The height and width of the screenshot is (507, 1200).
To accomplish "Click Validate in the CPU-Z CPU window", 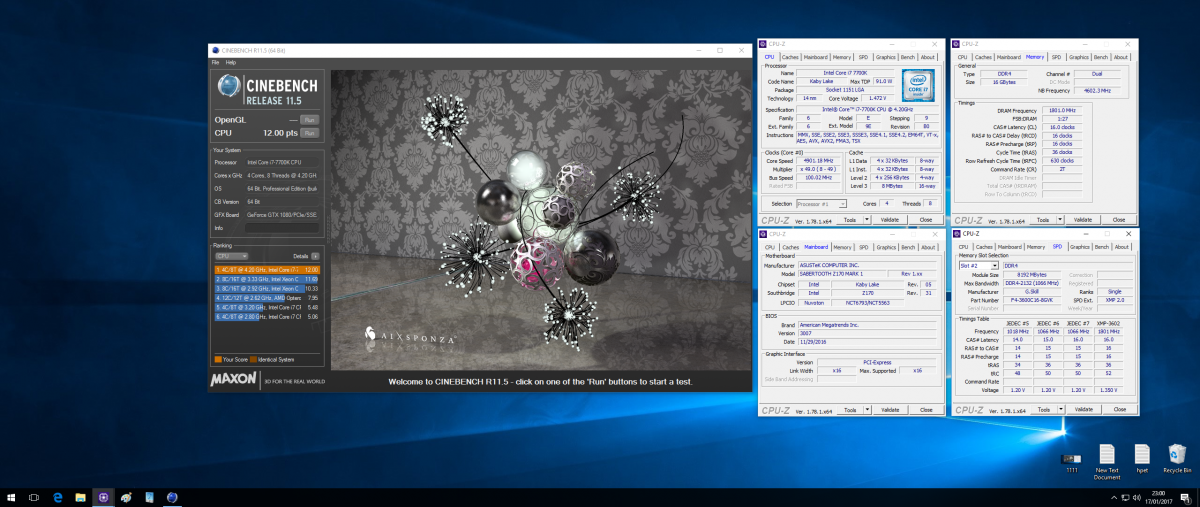I will pyautogui.click(x=889, y=219).
